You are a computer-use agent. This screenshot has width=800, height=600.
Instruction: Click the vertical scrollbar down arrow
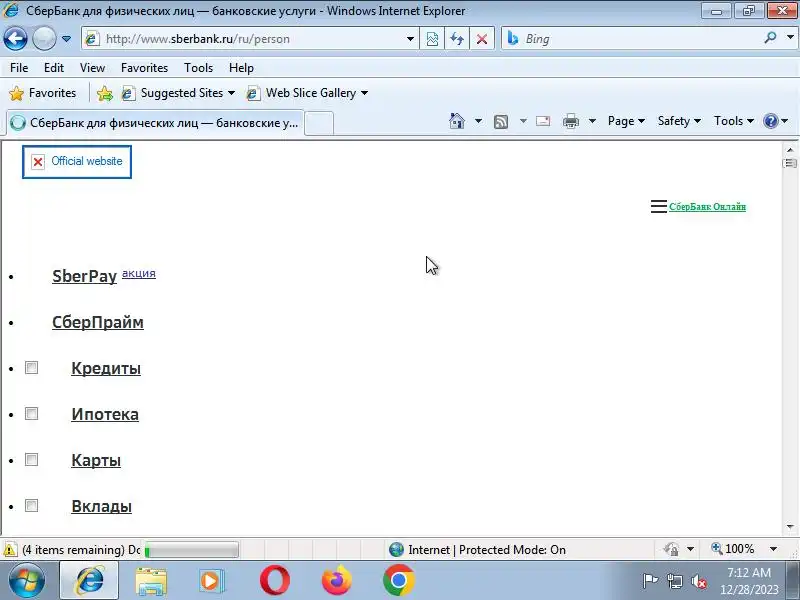click(x=790, y=527)
